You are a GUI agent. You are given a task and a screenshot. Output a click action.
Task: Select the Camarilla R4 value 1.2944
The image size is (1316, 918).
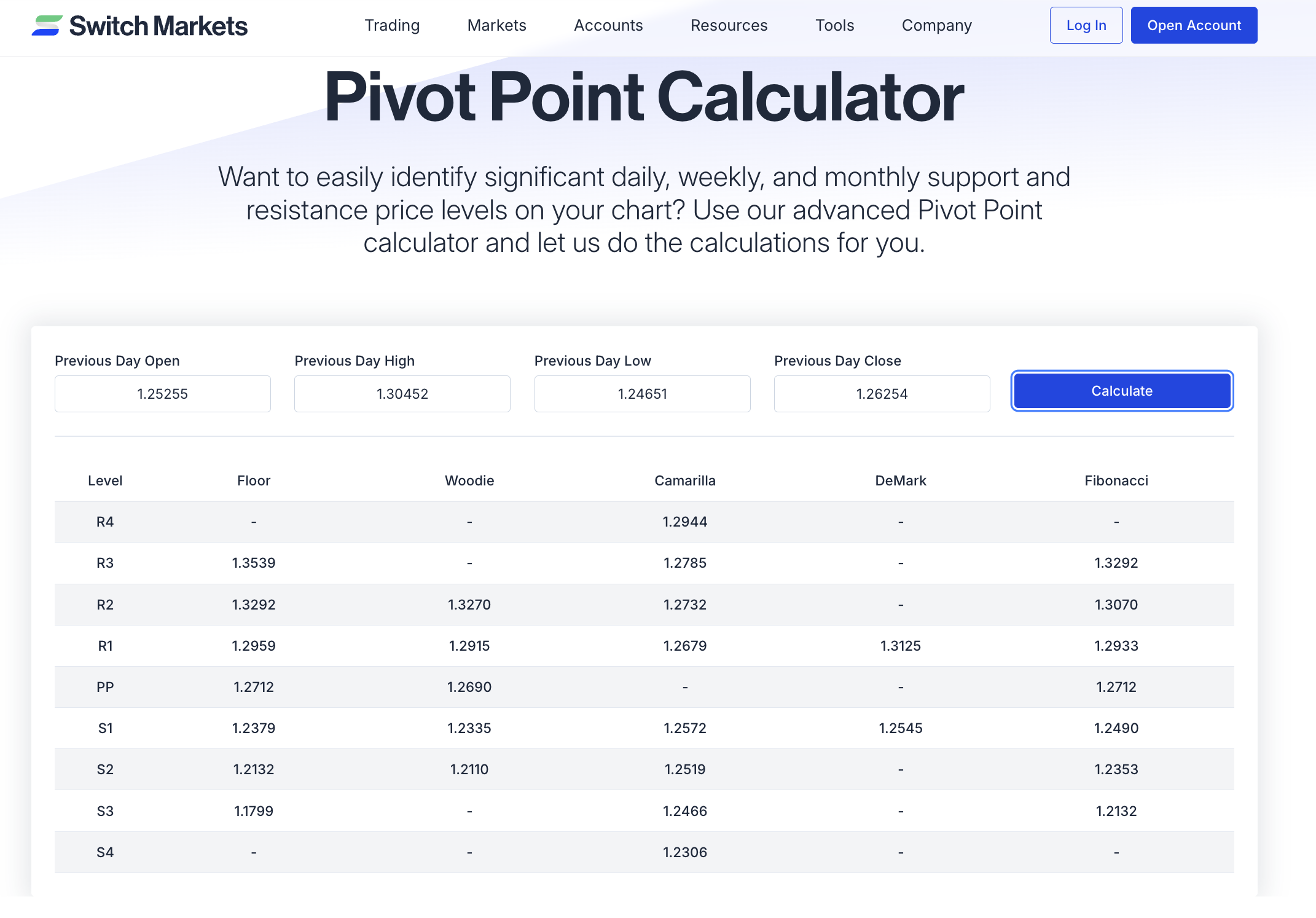coord(685,522)
